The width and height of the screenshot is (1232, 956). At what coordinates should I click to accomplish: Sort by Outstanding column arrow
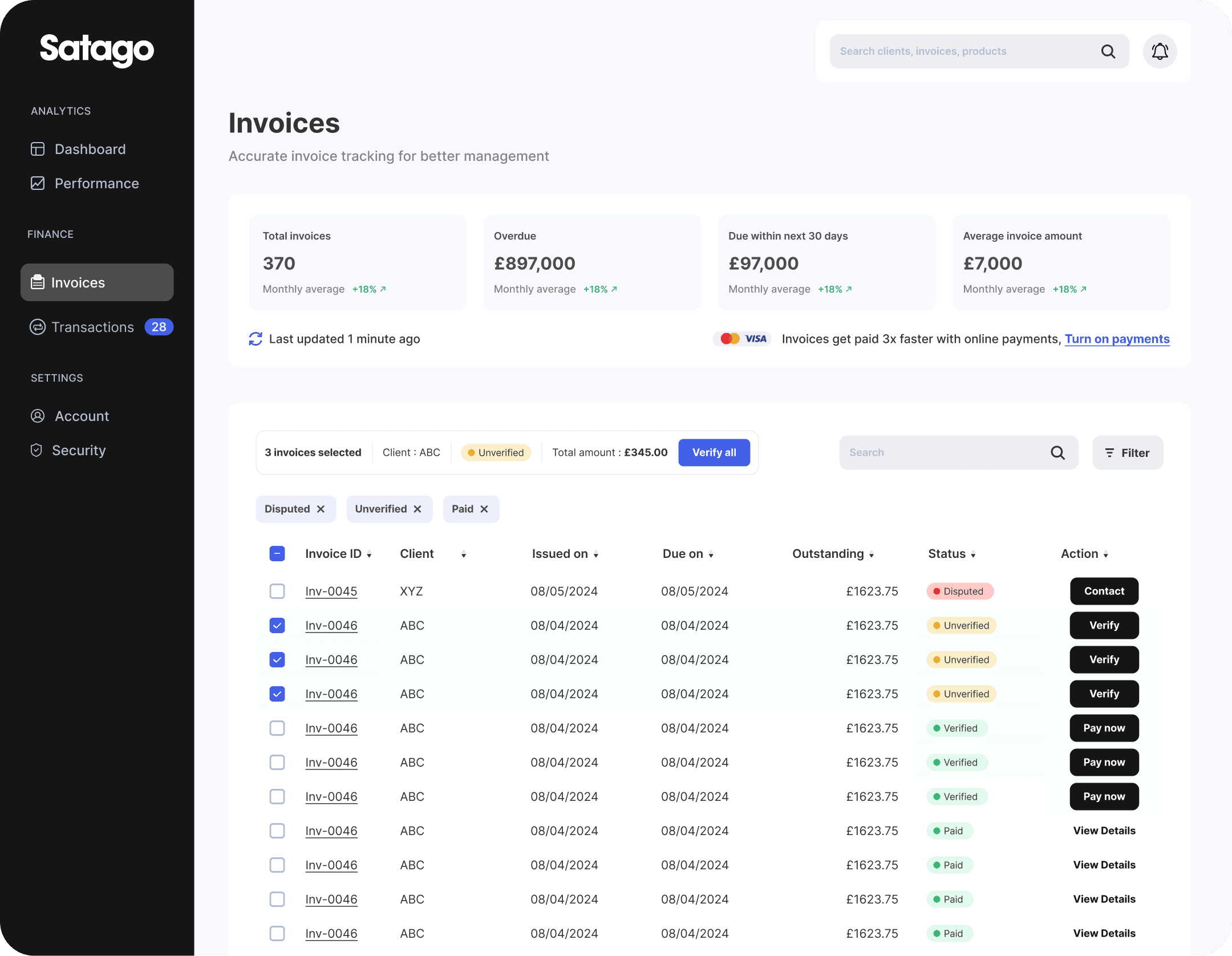click(x=872, y=555)
